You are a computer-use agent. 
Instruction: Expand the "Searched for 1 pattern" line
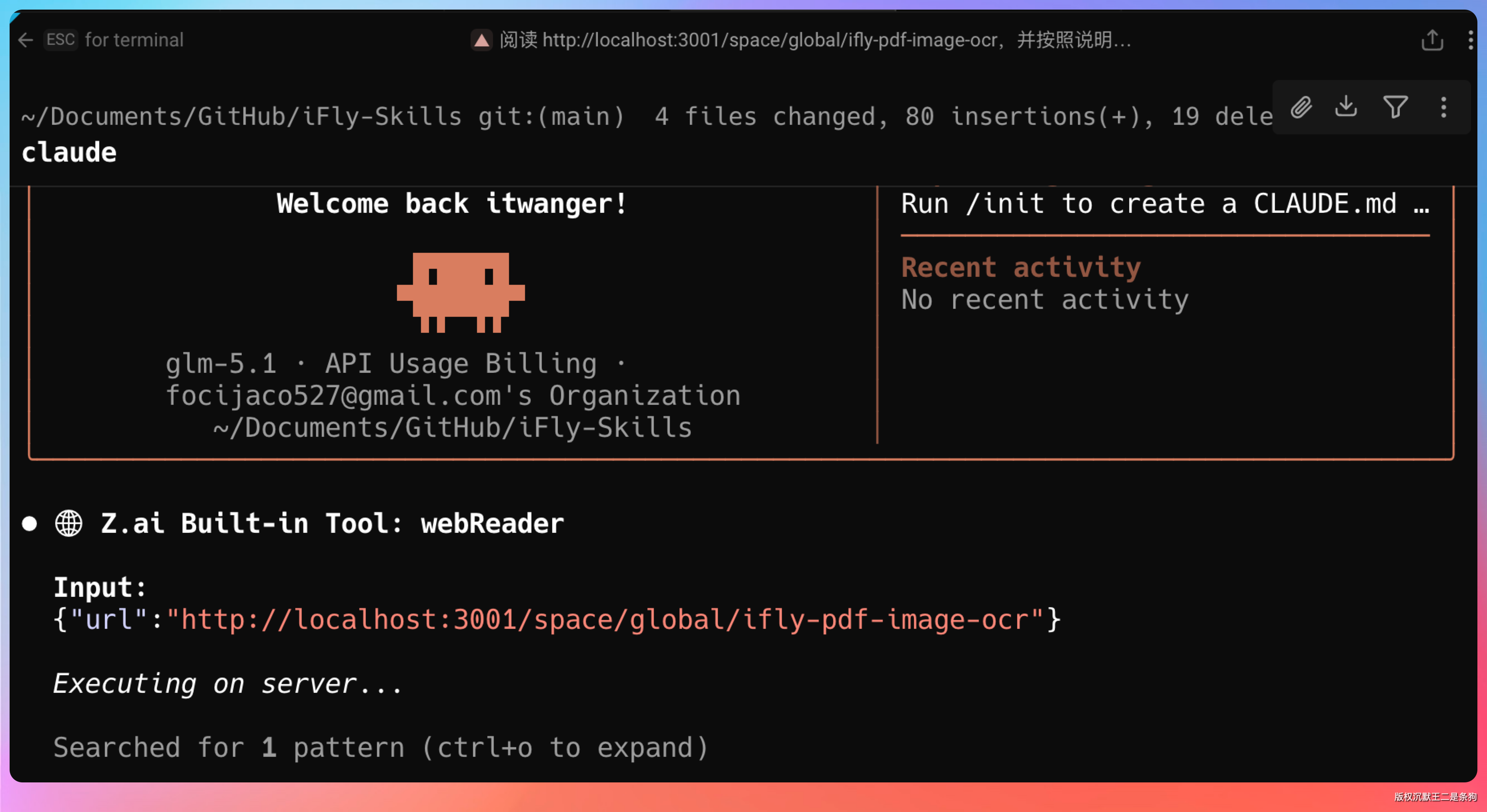point(381,747)
